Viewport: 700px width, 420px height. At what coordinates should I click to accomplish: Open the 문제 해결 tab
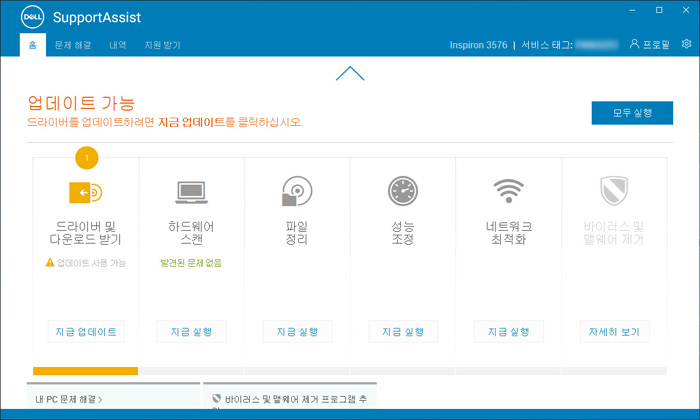point(73,45)
